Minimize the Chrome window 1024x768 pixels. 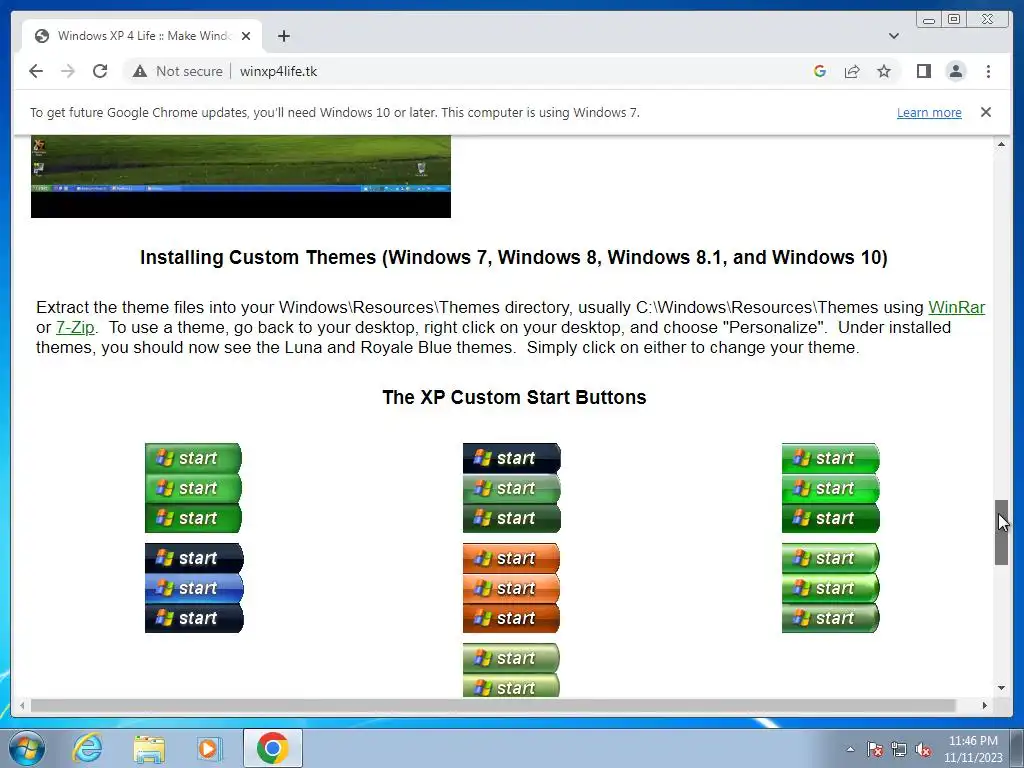point(929,20)
